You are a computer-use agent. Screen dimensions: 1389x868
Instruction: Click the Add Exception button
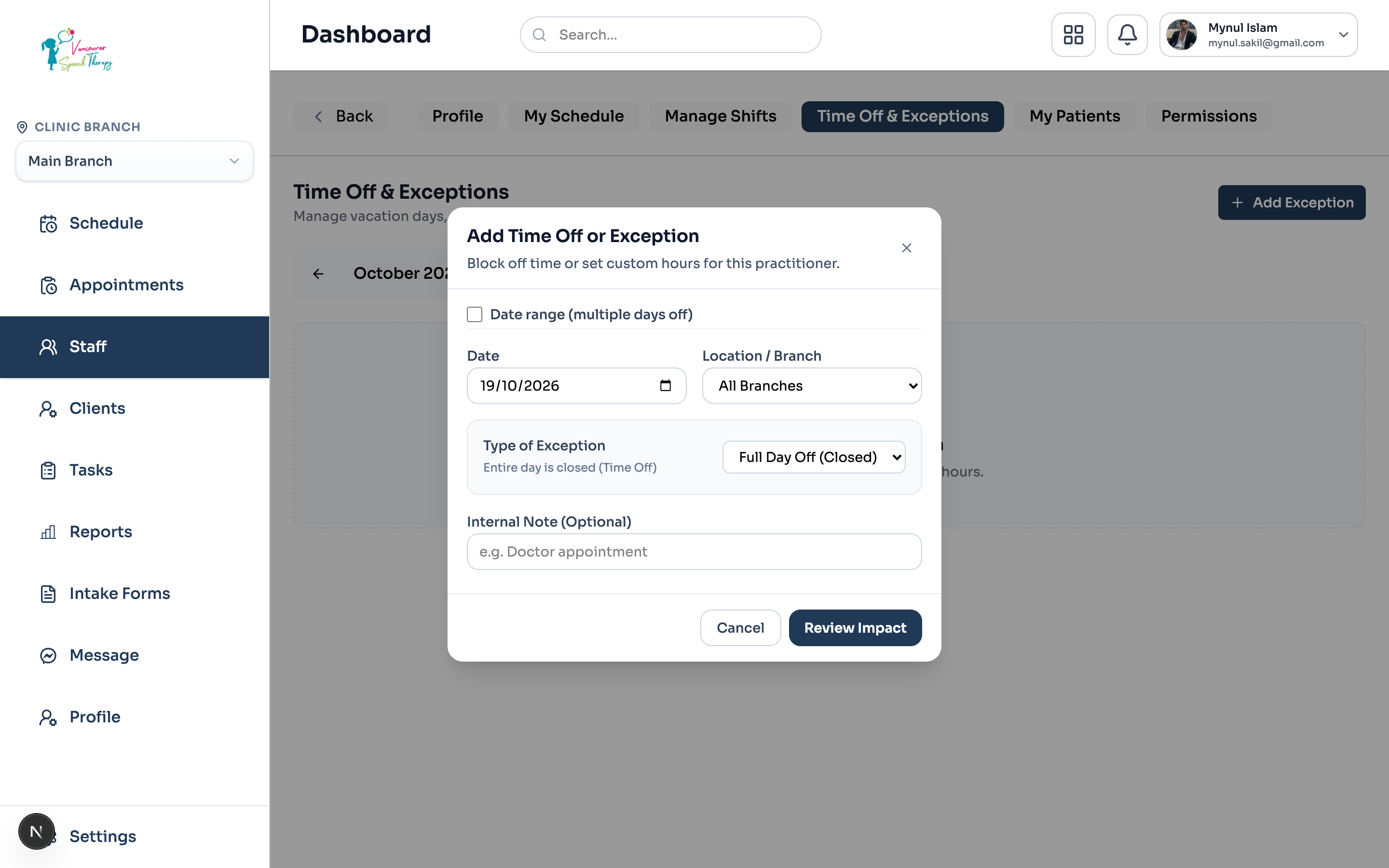pyautogui.click(x=1292, y=203)
